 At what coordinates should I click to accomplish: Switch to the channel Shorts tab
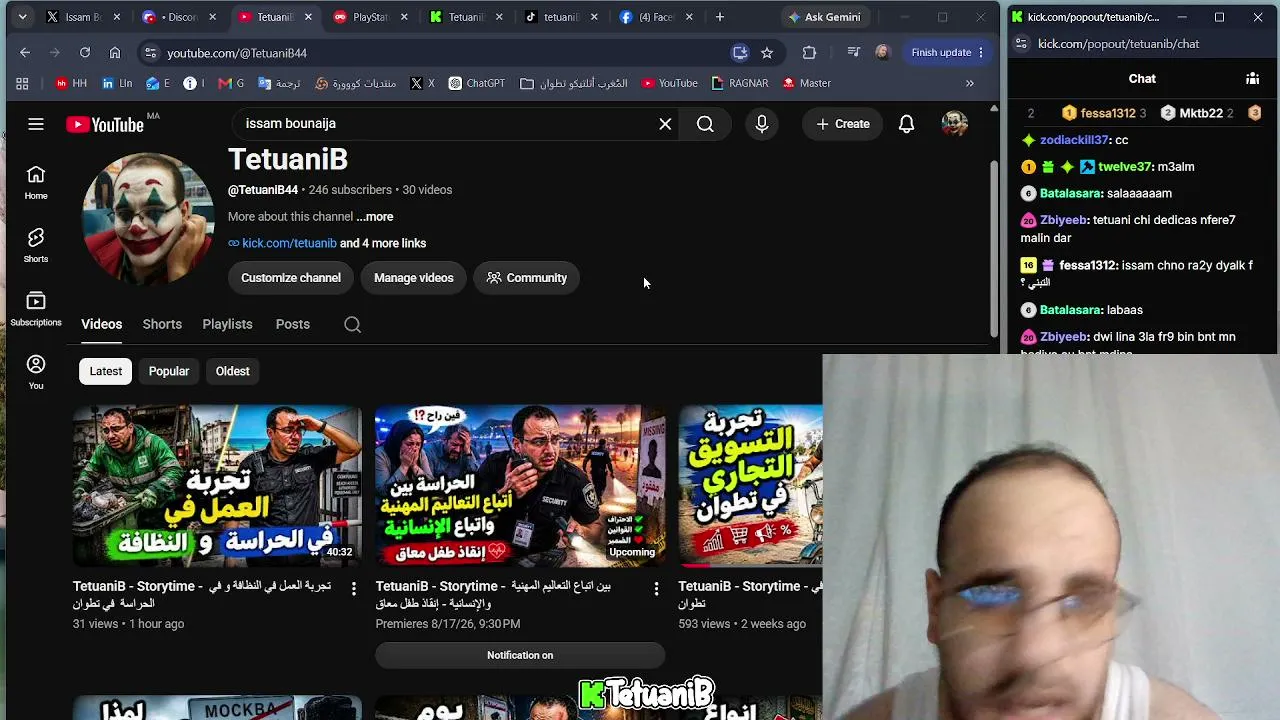click(162, 324)
